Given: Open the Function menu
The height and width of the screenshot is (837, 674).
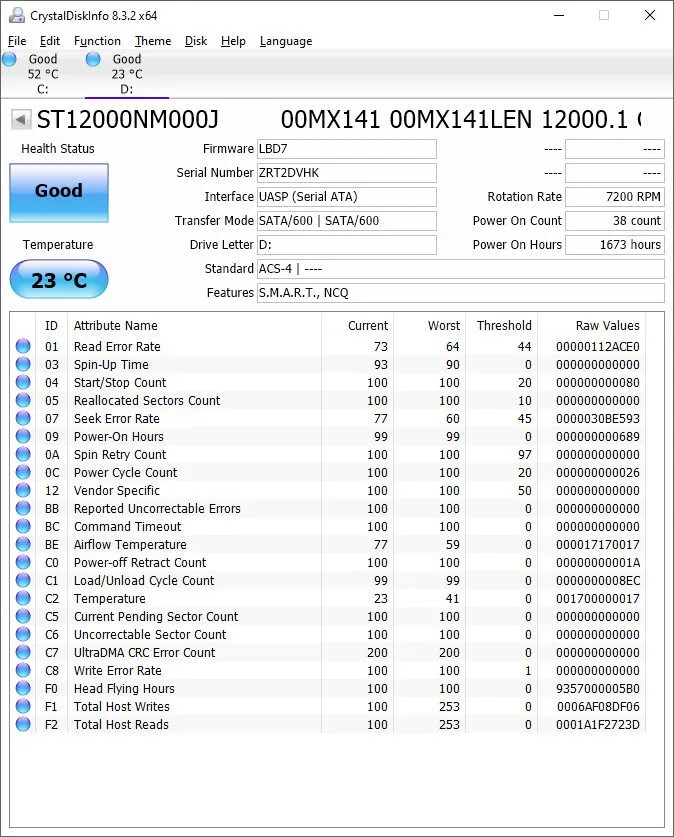Looking at the screenshot, I should [x=97, y=41].
